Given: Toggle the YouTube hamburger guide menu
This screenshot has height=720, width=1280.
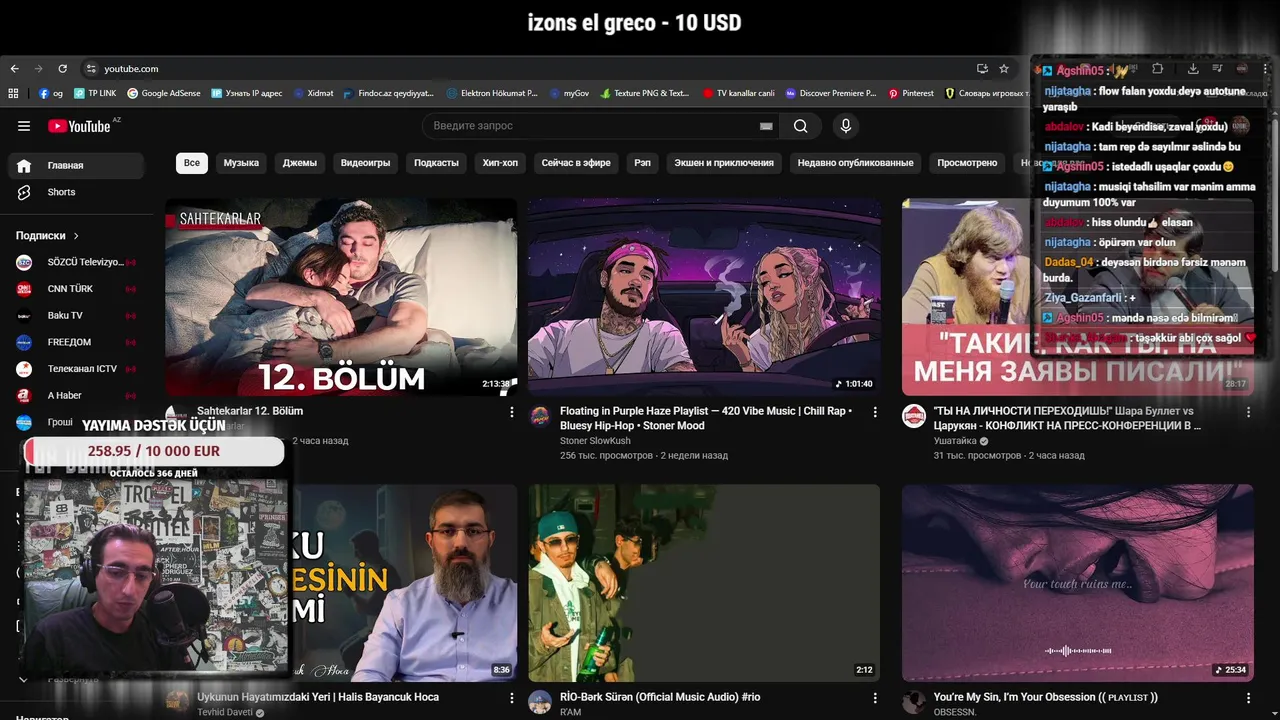Looking at the screenshot, I should (x=24, y=126).
